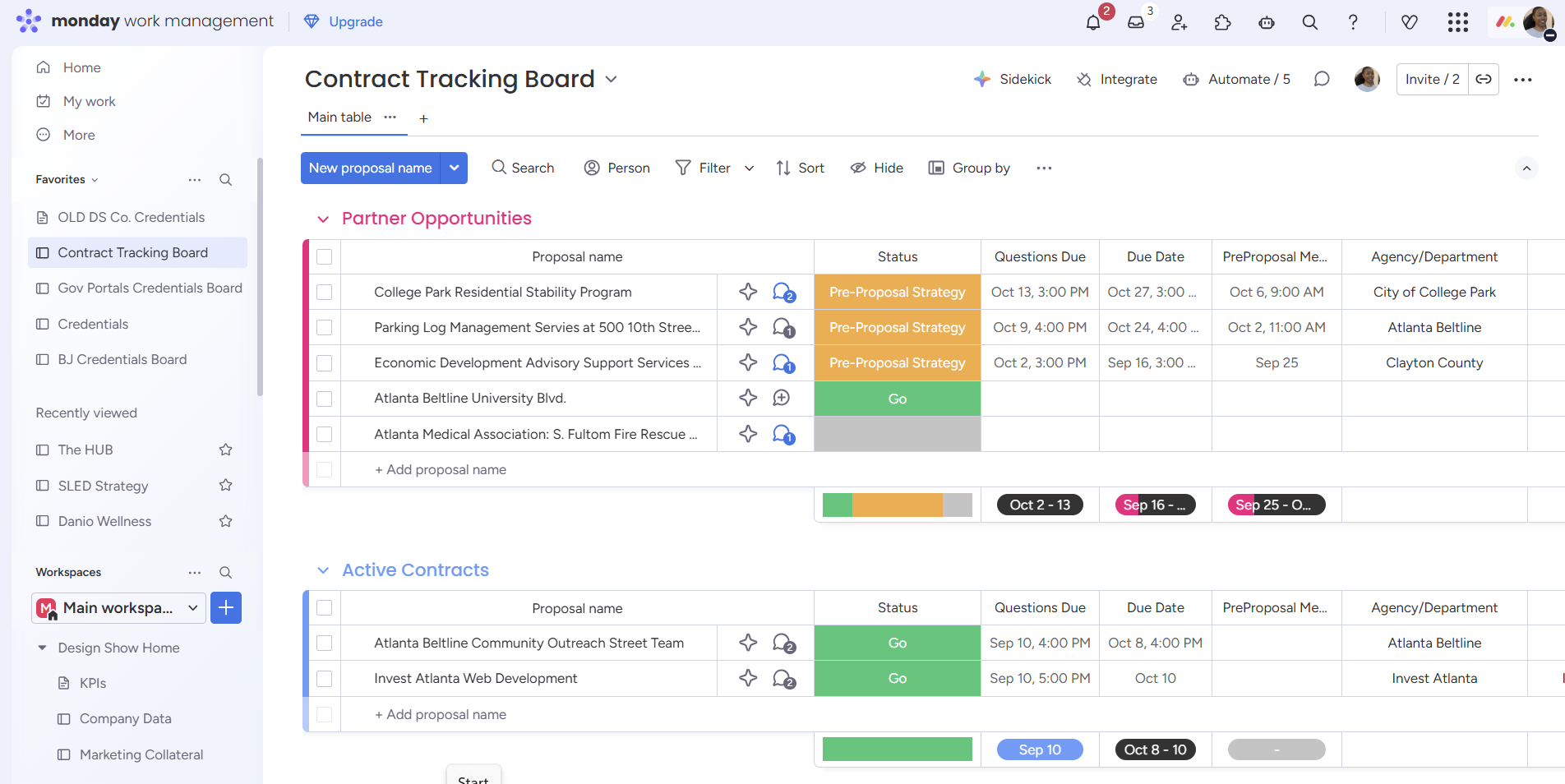Click Invite / 2 button
The width and height of the screenshot is (1565, 784).
(x=1433, y=79)
